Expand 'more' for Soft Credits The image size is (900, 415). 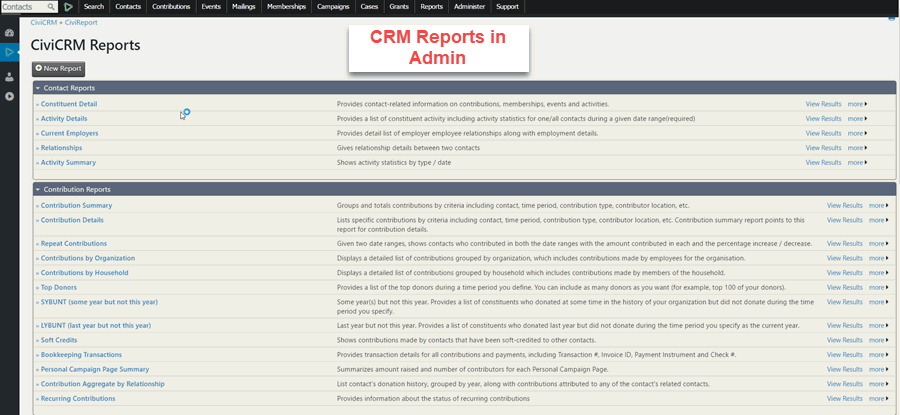[878, 340]
